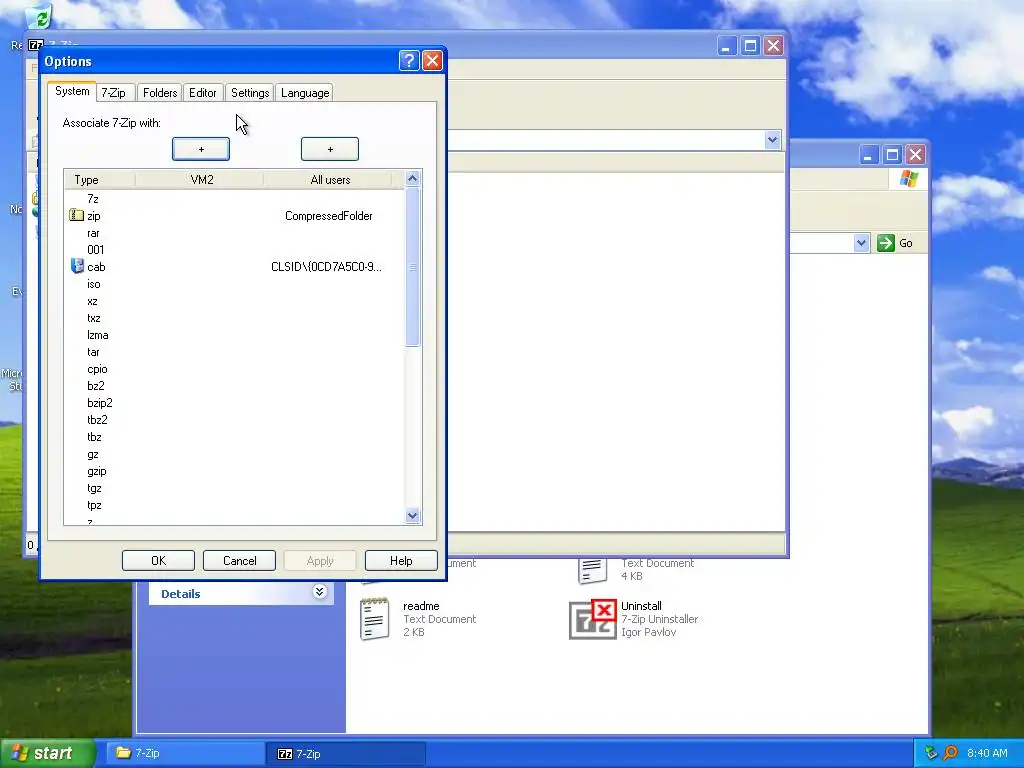The height and width of the screenshot is (768, 1024).
Task: Open the Recycle Bin desktop icon
Action: 39,17
